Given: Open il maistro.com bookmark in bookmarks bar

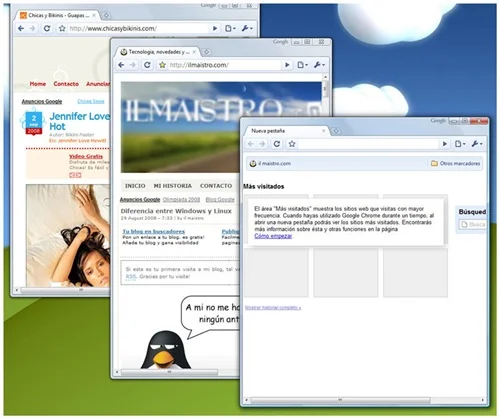Looking at the screenshot, I should click(x=270, y=164).
